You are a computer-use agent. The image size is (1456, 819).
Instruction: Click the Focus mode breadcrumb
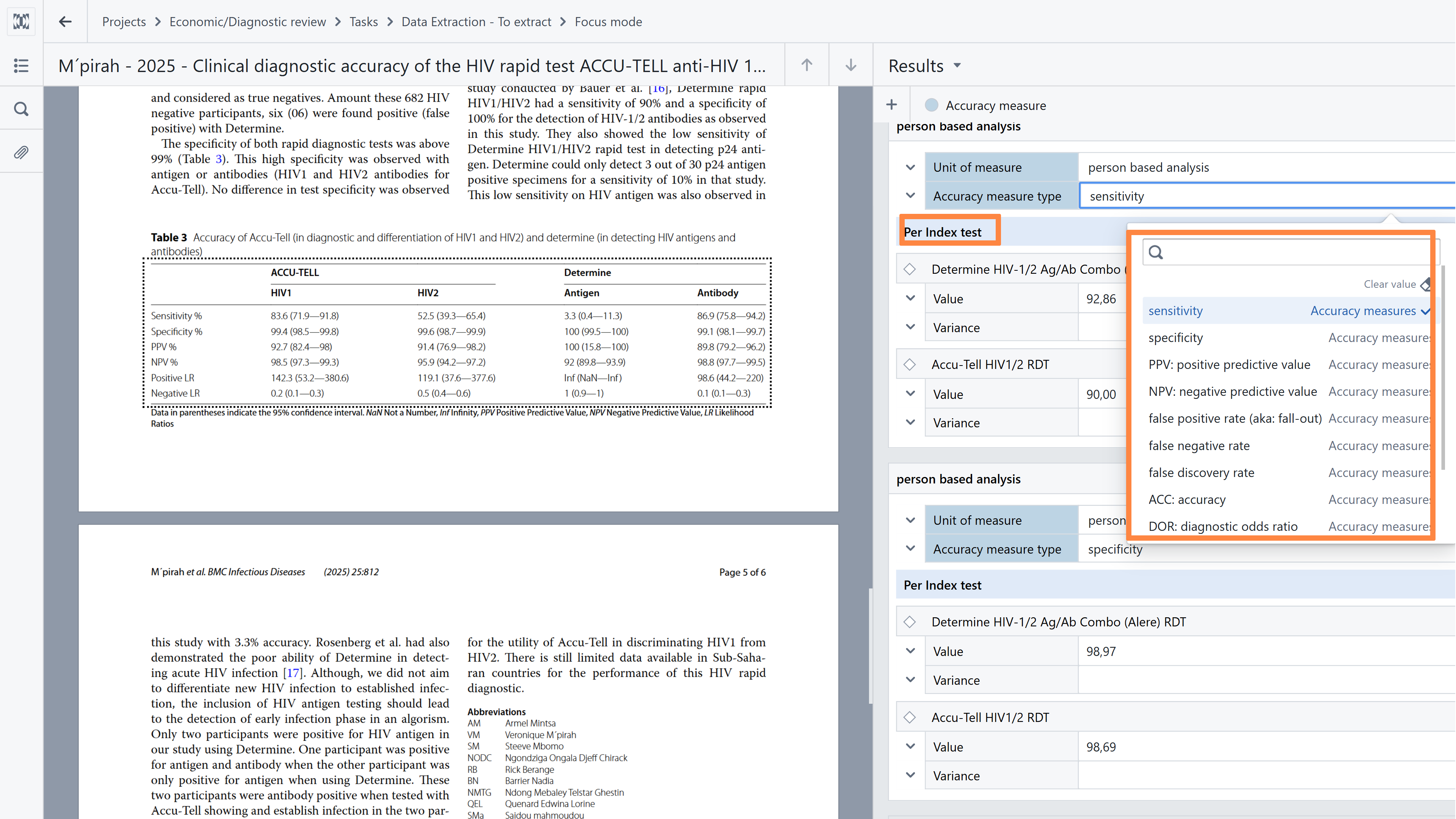pos(608,22)
